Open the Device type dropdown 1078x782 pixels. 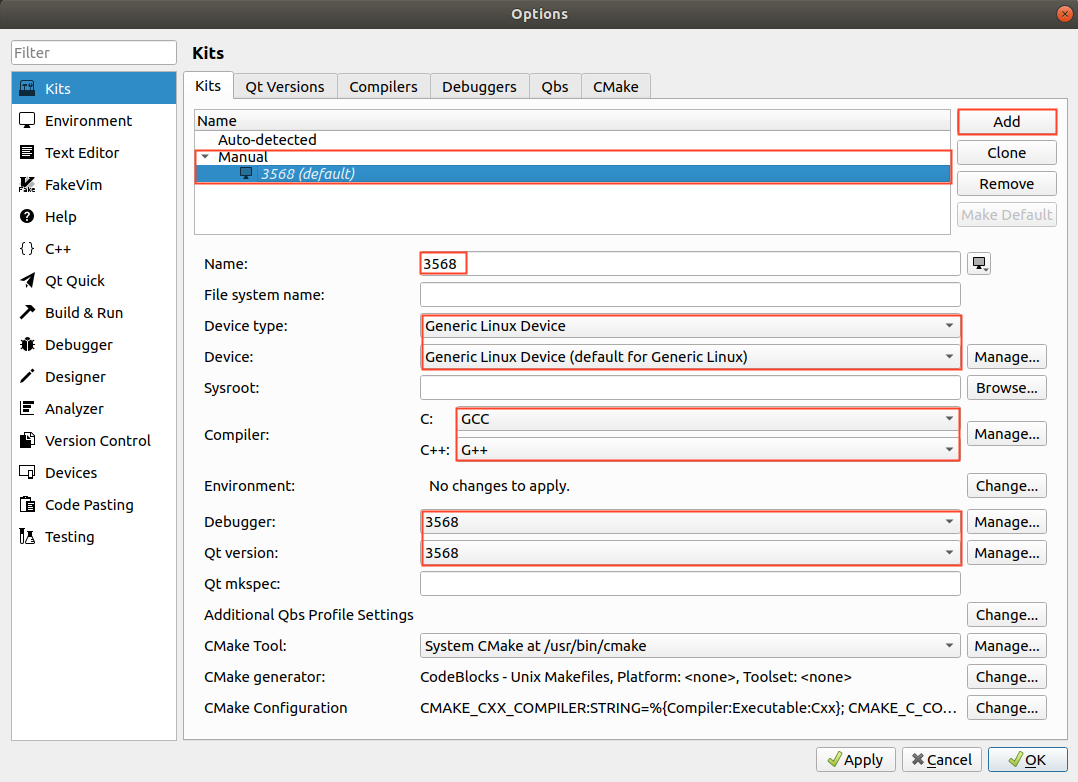(x=690, y=326)
